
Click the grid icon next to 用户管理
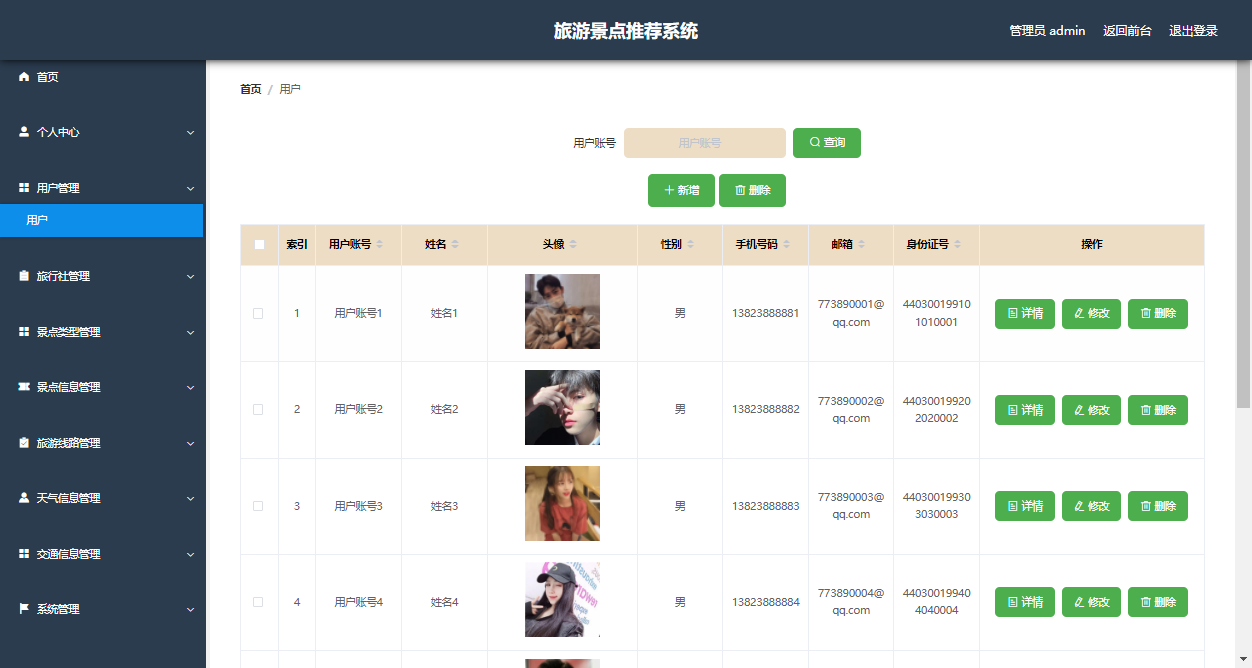[x=22, y=187]
